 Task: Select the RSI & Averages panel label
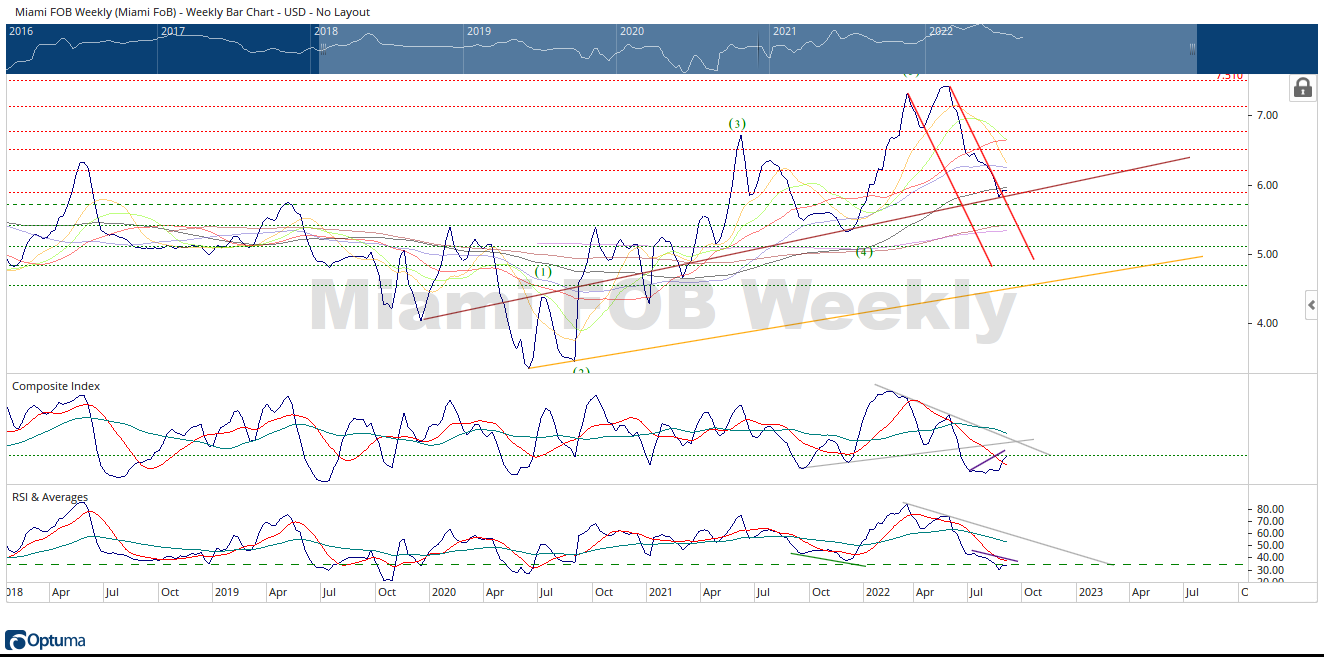point(50,497)
